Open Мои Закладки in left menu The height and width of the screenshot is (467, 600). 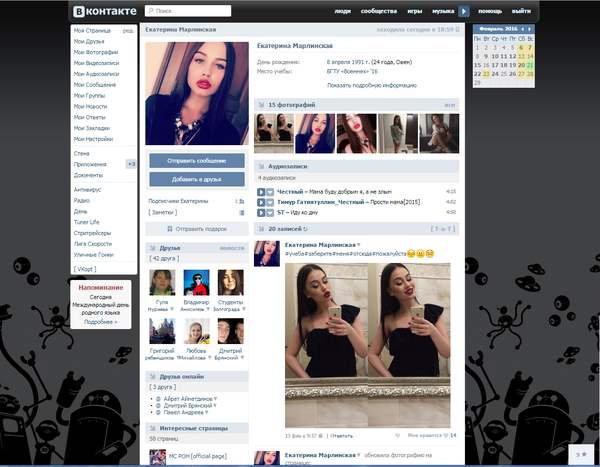click(92, 128)
